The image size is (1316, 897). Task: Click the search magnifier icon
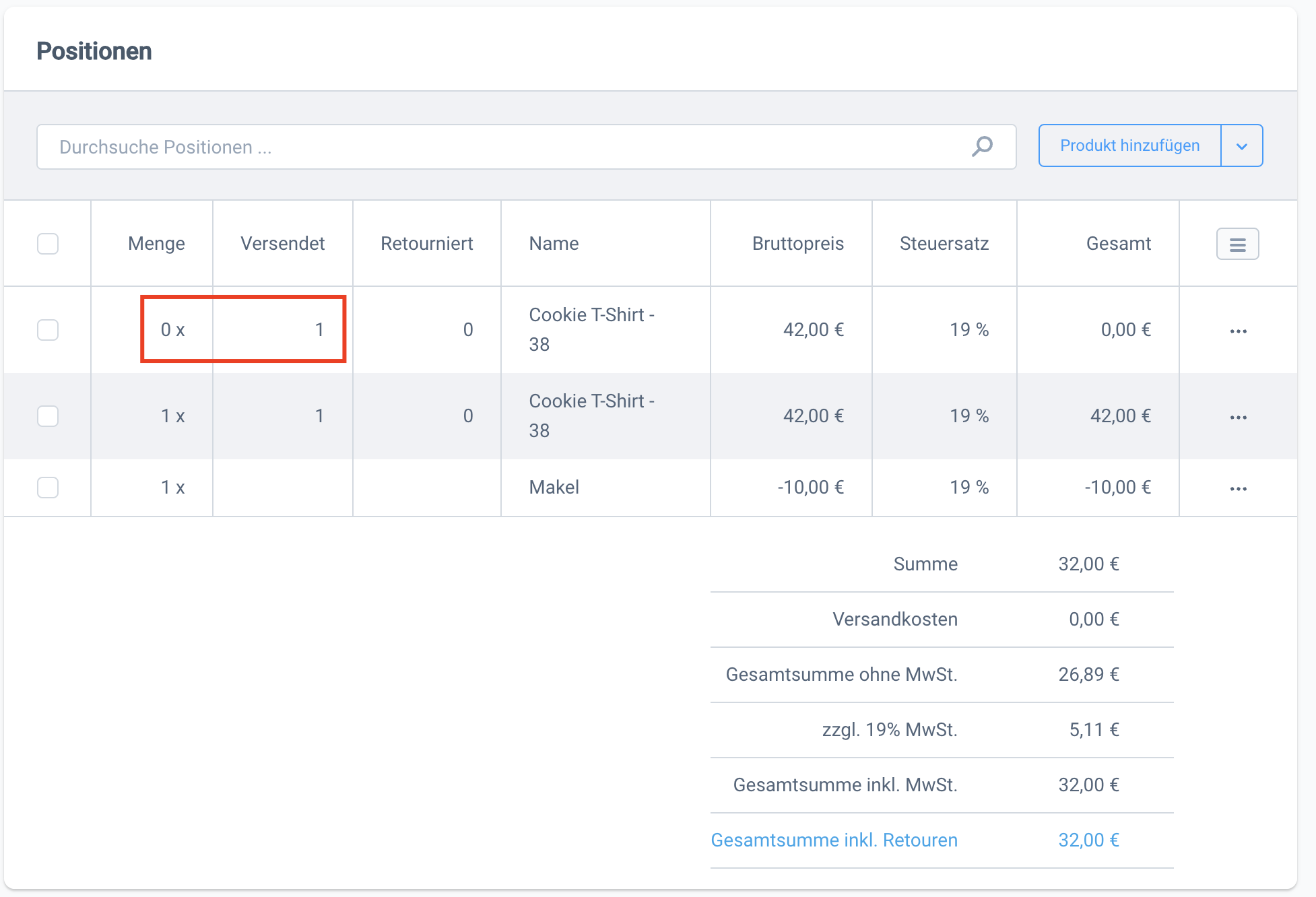982,146
